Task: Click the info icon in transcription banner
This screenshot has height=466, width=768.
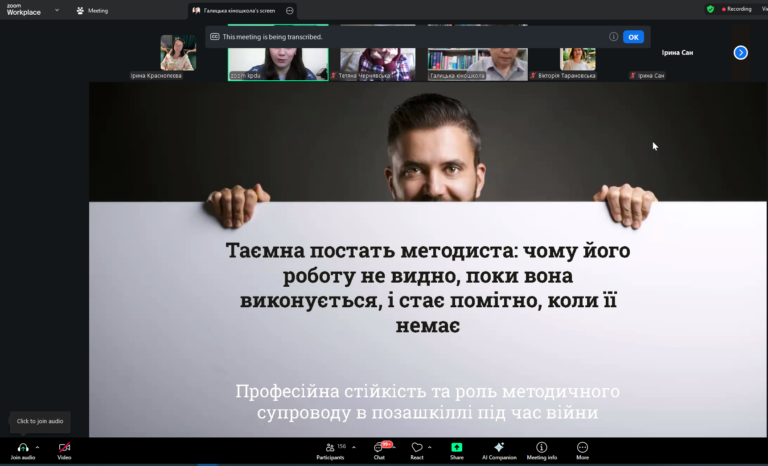Action: point(613,37)
